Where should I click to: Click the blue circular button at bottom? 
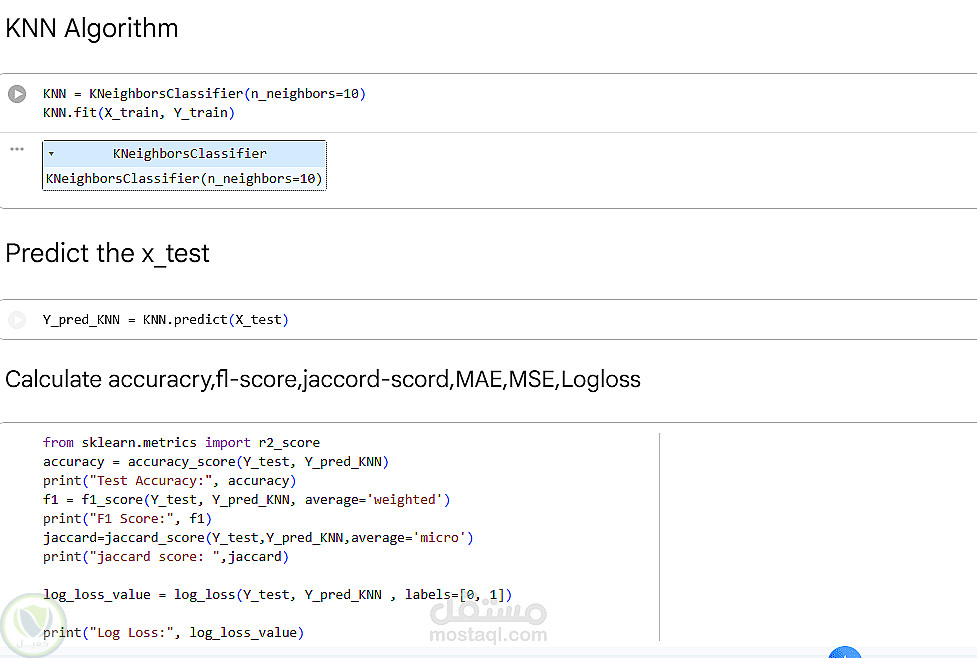click(845, 653)
